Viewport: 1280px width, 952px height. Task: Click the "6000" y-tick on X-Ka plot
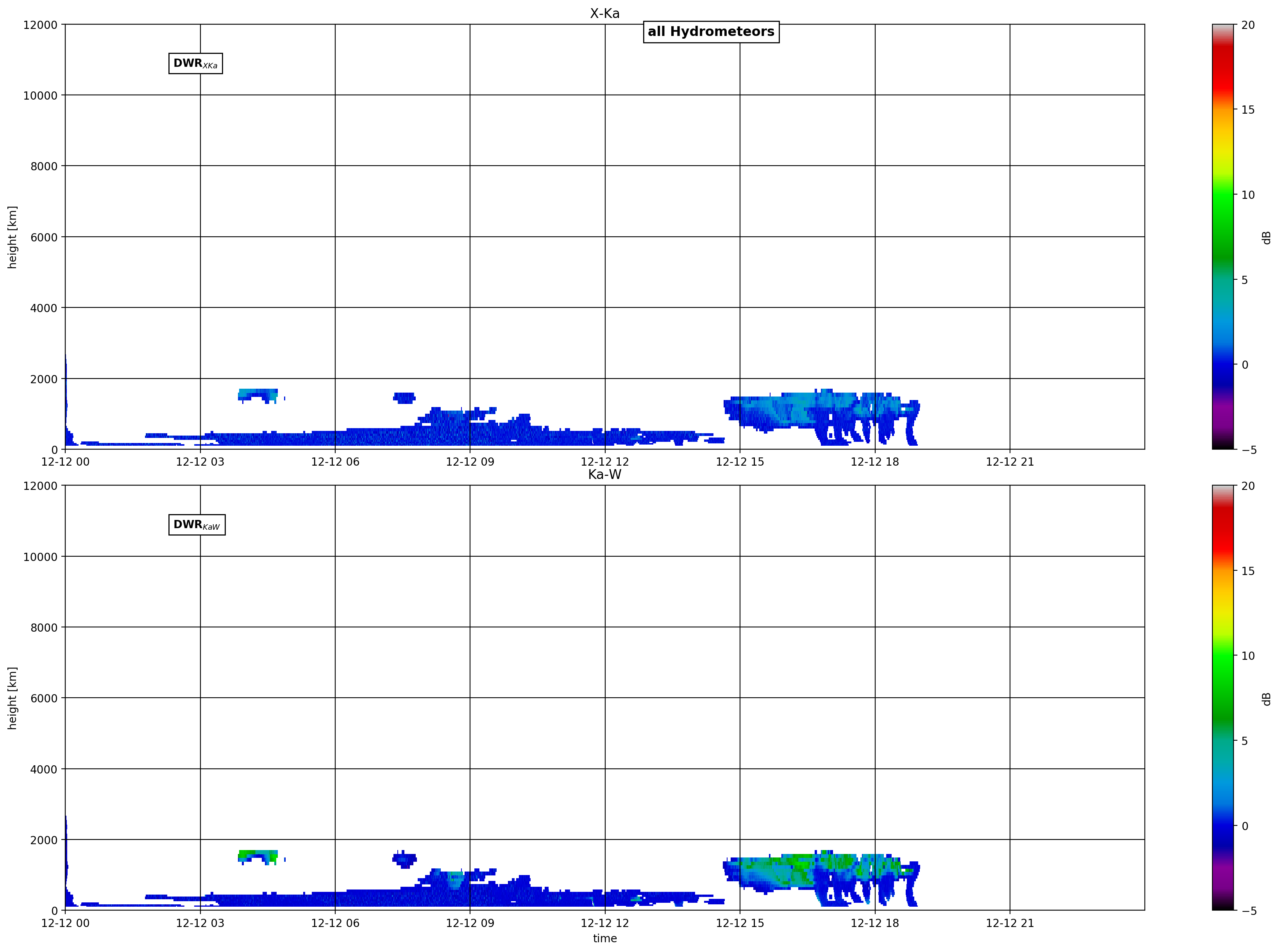click(x=44, y=238)
